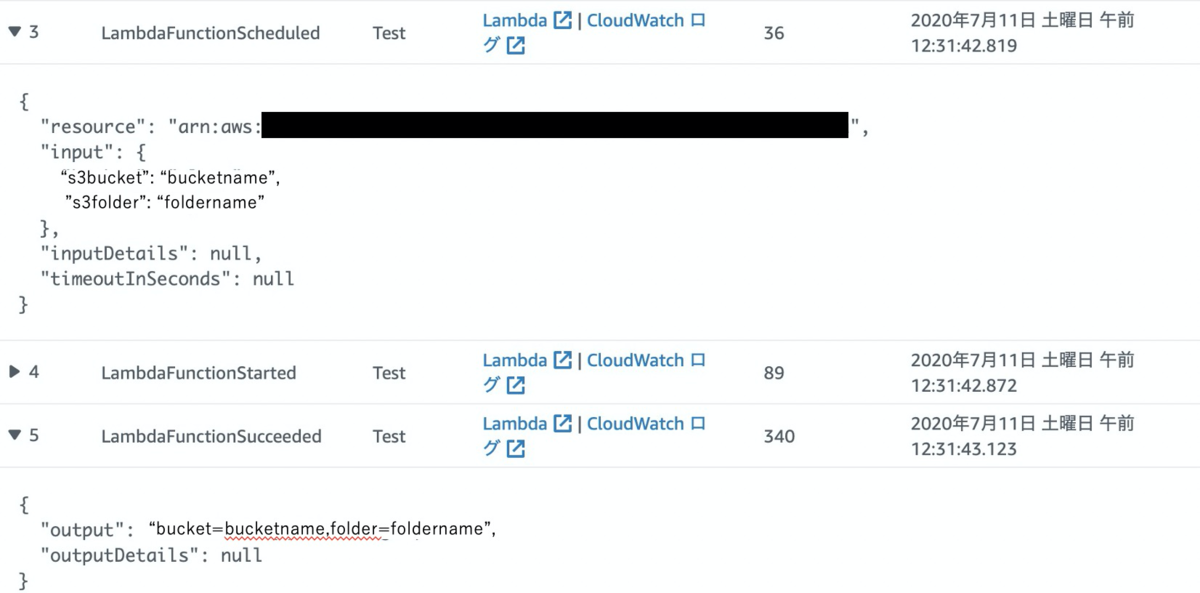This screenshot has height=593, width=1200.
Task: Select LambdaFunctionStarted event type text
Action: [199, 373]
